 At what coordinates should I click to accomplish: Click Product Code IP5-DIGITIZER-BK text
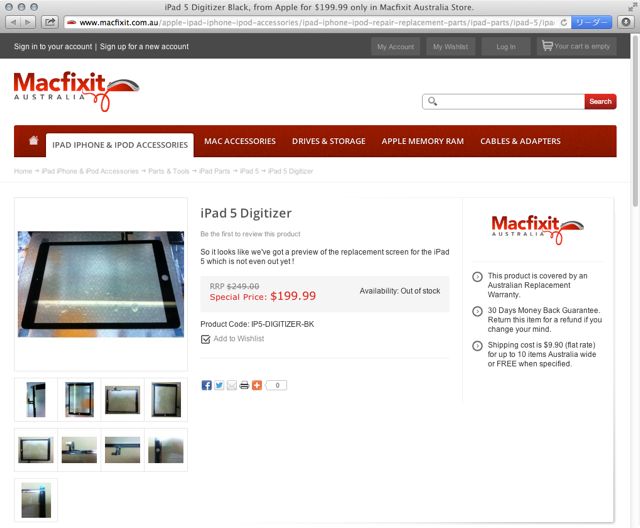pos(257,324)
